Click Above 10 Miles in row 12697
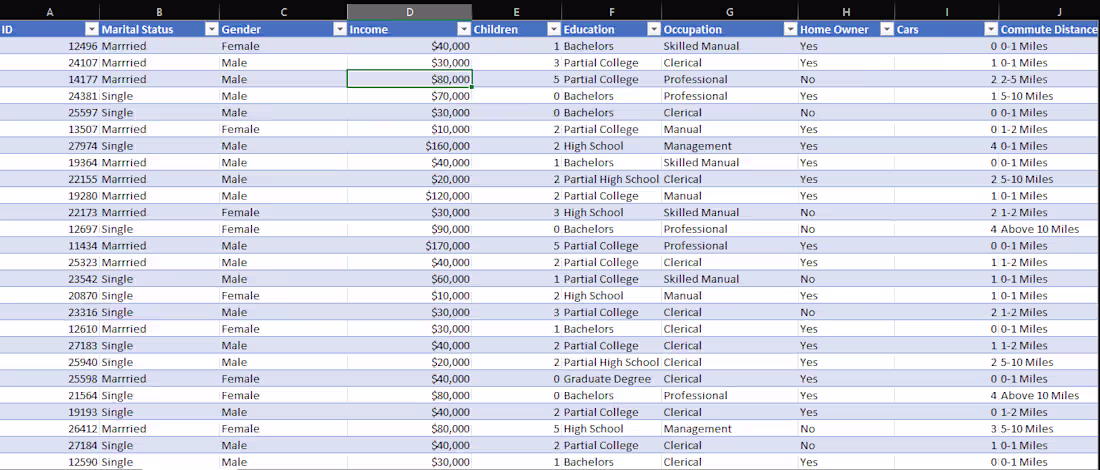This screenshot has width=1100, height=470. [1049, 229]
